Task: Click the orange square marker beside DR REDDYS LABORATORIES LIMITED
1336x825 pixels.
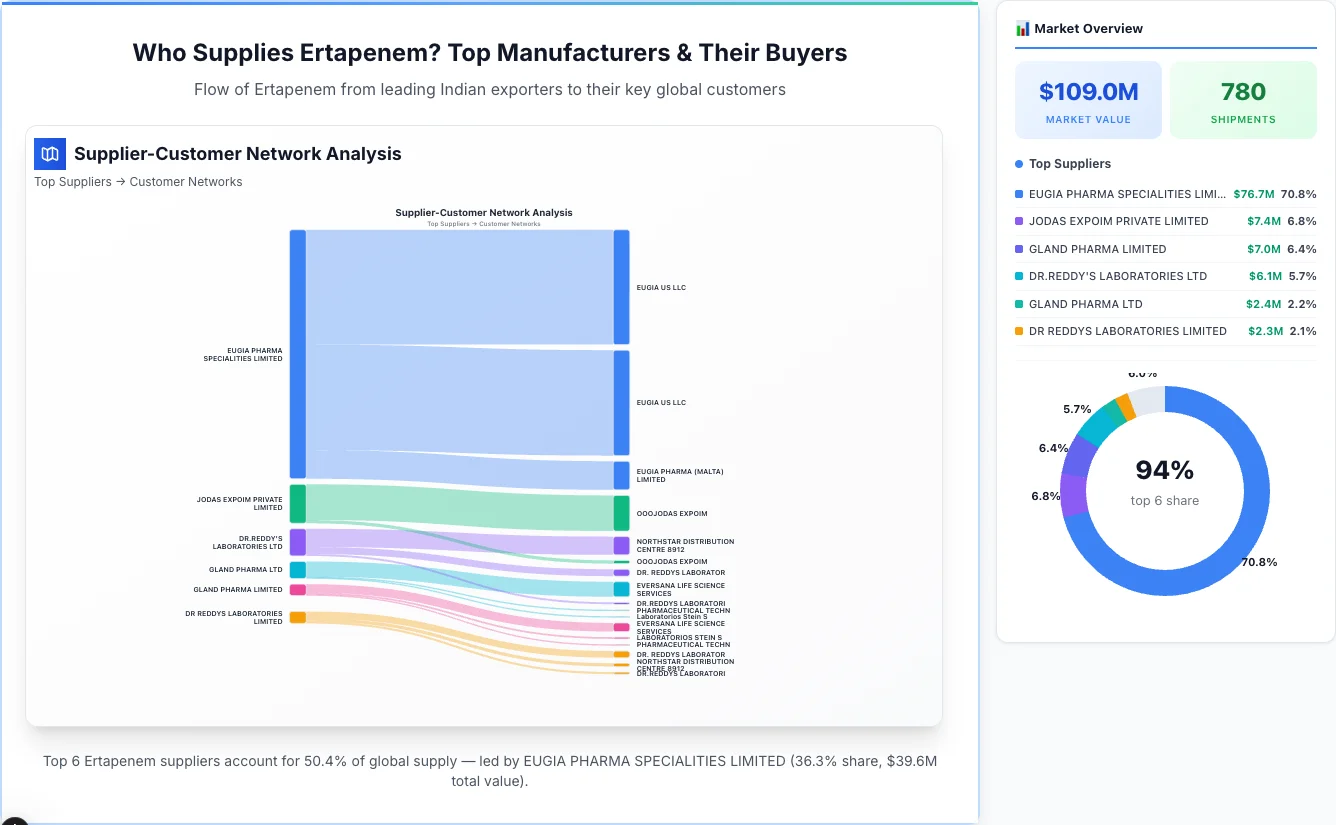Action: click(x=1019, y=330)
